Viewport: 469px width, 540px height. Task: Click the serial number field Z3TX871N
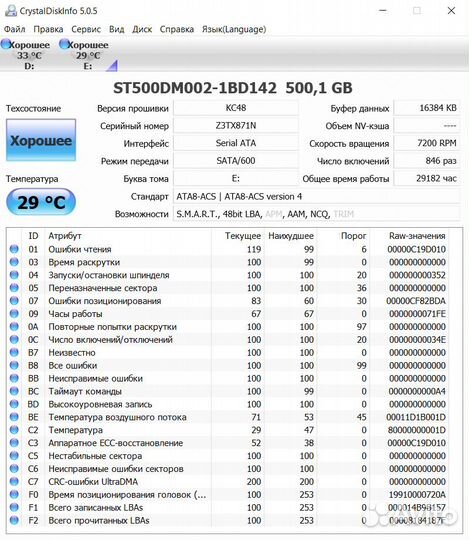pyautogui.click(x=236, y=126)
